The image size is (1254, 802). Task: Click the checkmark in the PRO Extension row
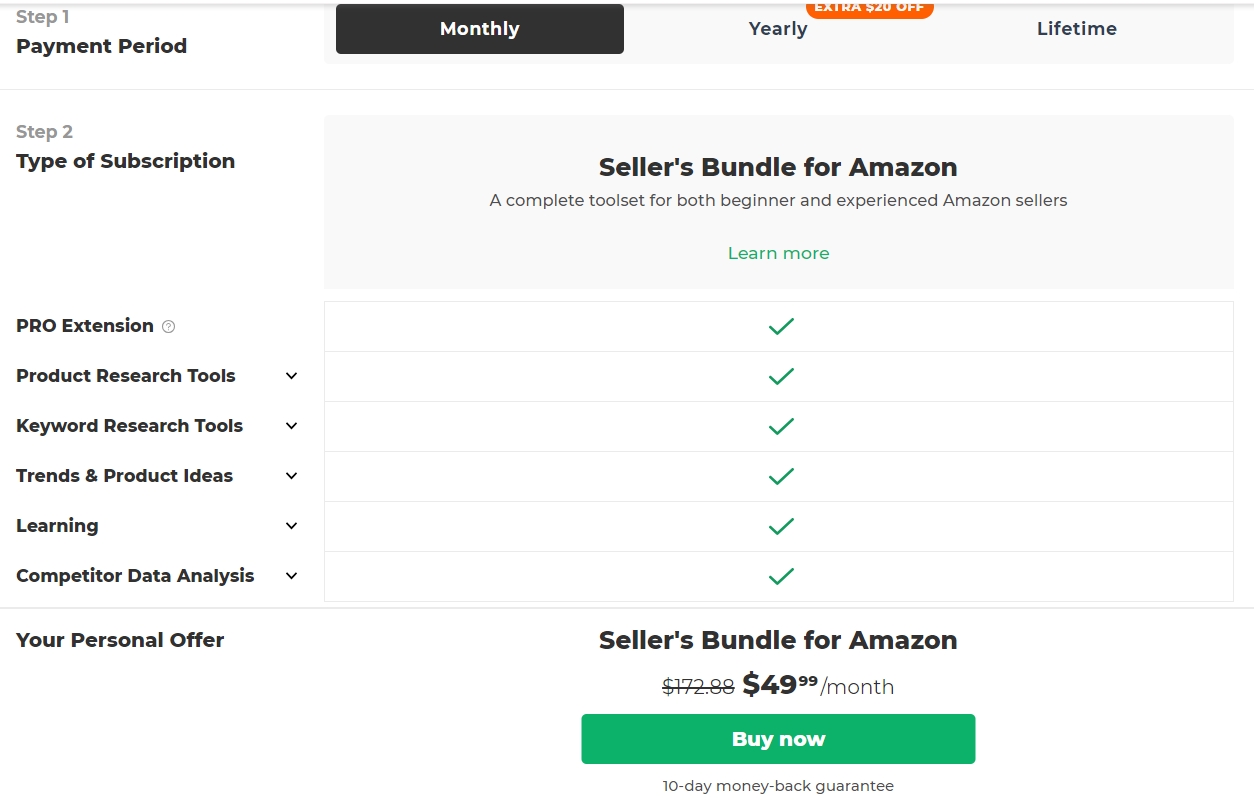click(x=780, y=326)
